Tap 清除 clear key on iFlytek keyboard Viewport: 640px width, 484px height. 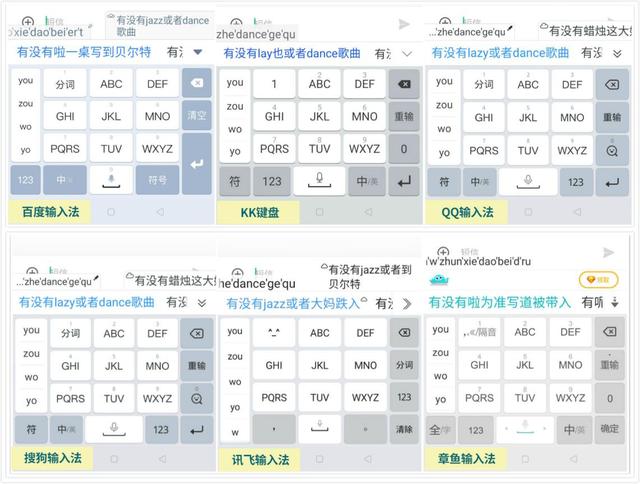point(404,429)
